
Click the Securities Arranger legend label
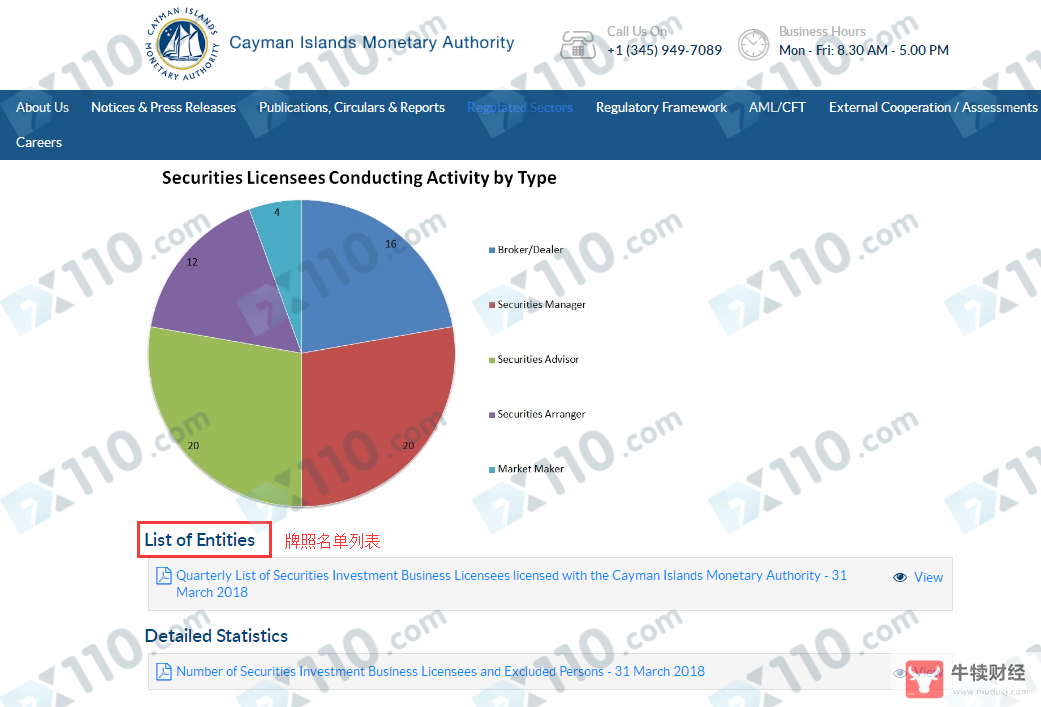click(541, 414)
